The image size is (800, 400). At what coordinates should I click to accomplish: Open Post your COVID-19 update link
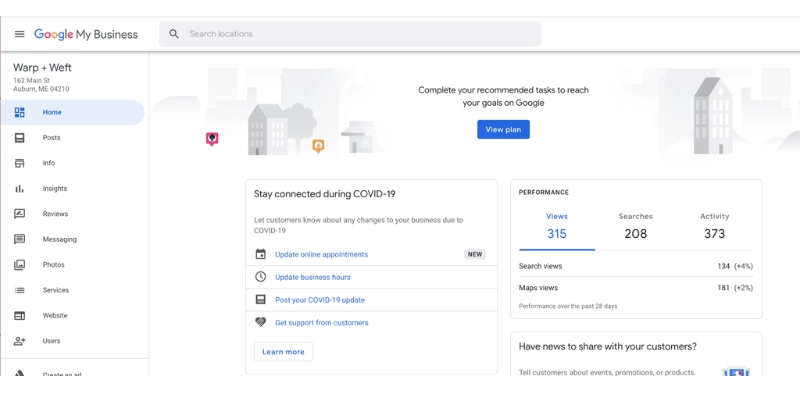click(x=320, y=300)
